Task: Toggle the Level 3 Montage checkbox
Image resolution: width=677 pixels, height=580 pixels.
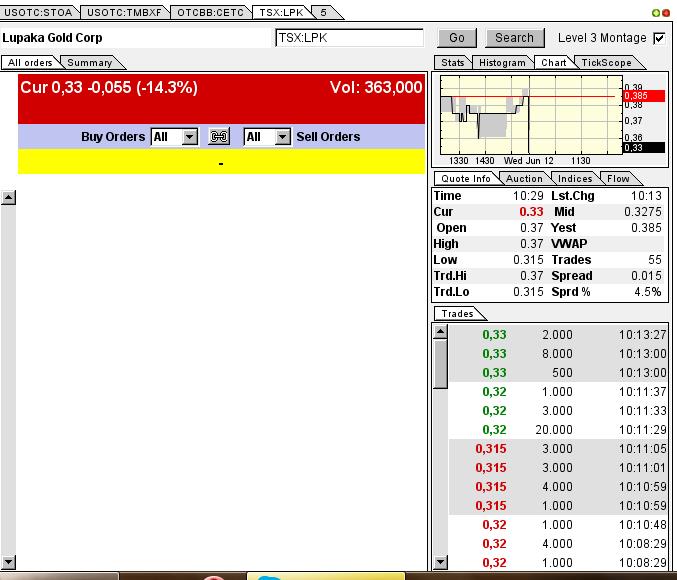Action: [659, 38]
